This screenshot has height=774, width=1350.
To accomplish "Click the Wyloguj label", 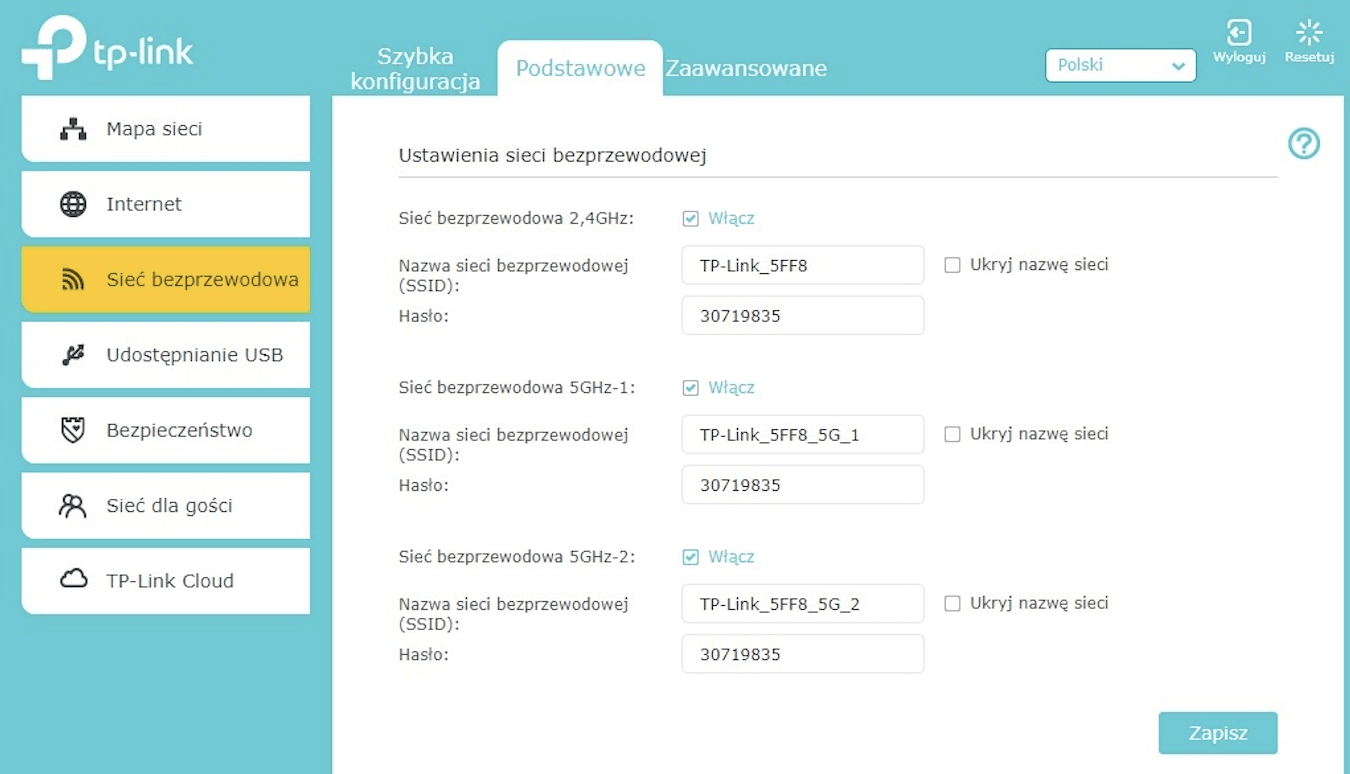I will [x=1239, y=57].
